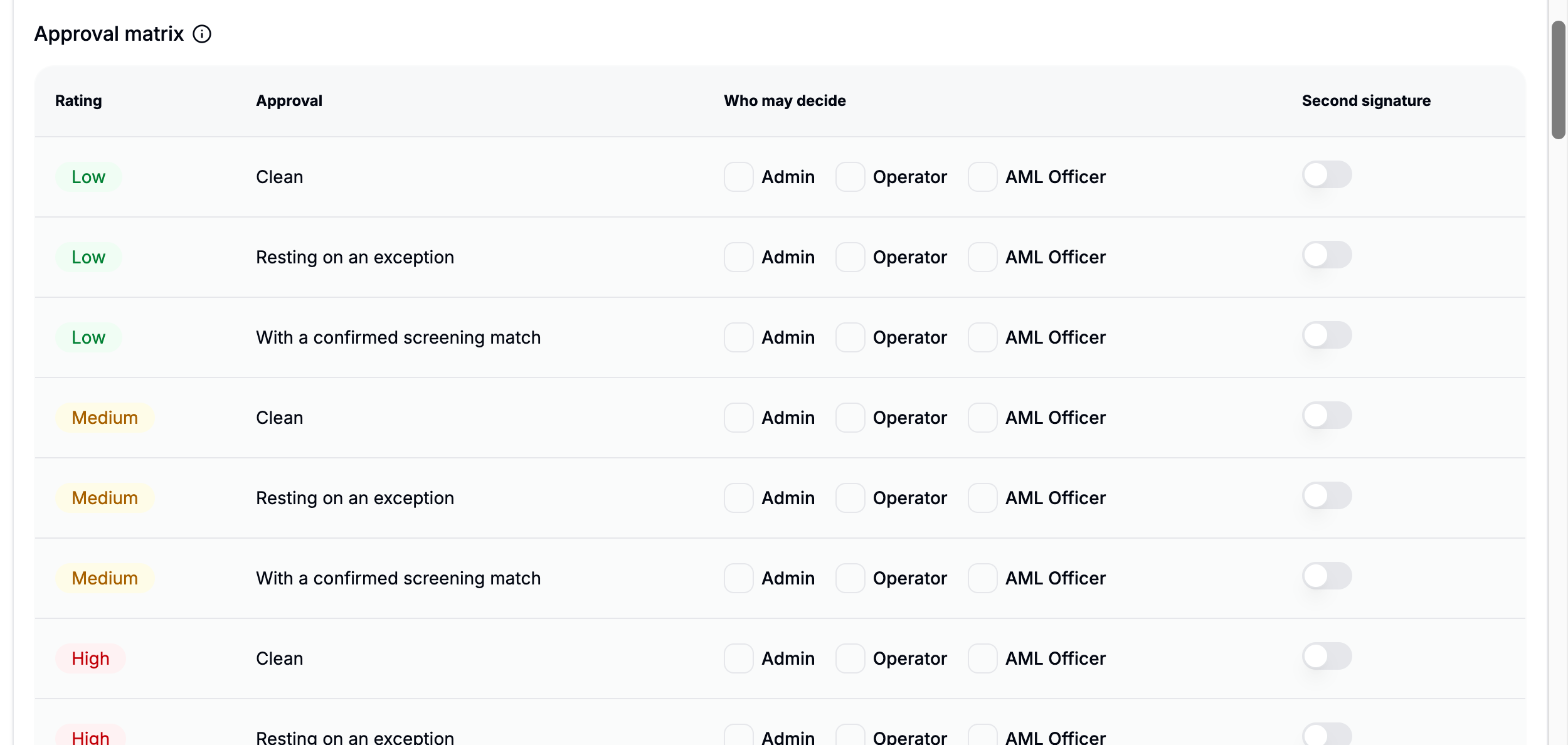Tick Admin in the High Clean row
The height and width of the screenshot is (745, 1568).
739,658
